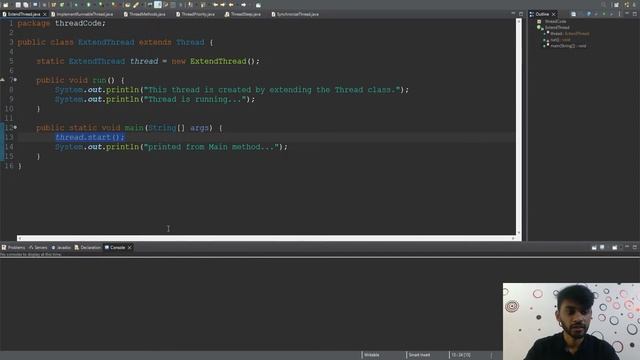Select ThreadCode package in Outline
The width and height of the screenshot is (640, 360).
click(556, 21)
